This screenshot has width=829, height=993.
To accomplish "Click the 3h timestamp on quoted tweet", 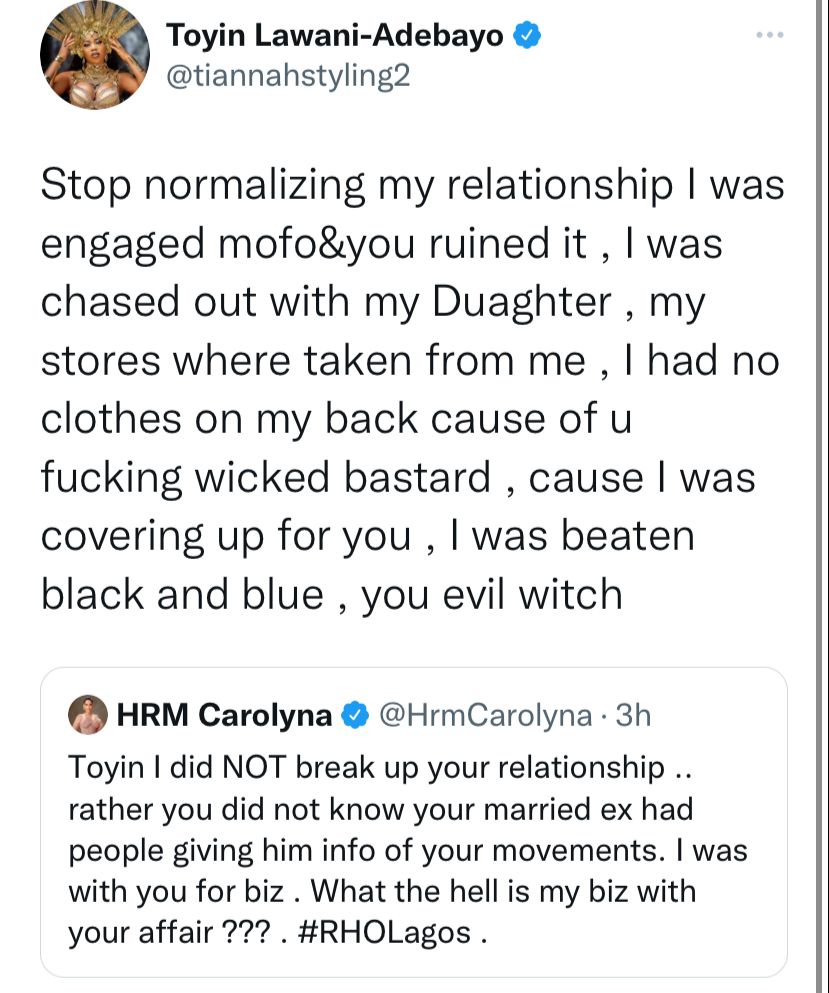I will 633,715.
